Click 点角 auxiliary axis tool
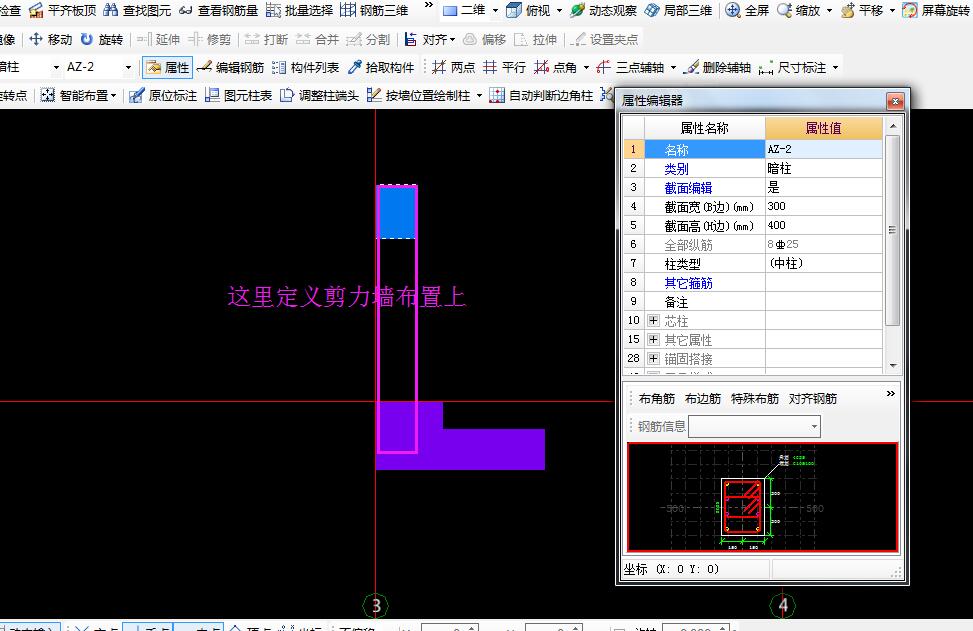973x631 pixels. (555, 67)
